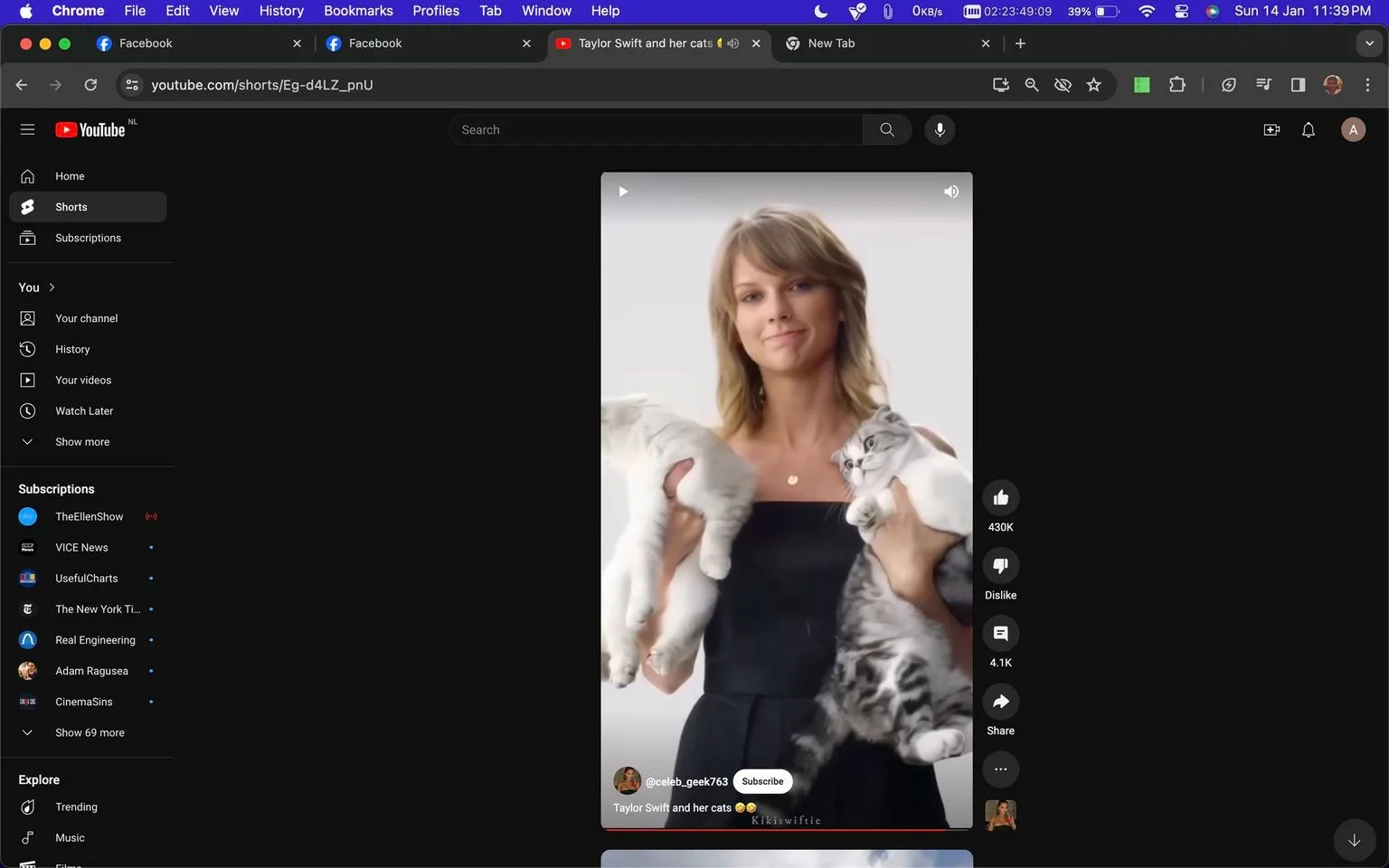Viewport: 1389px width, 868px height.
Task: Click inside the YouTube Search field
Action: pos(656,129)
